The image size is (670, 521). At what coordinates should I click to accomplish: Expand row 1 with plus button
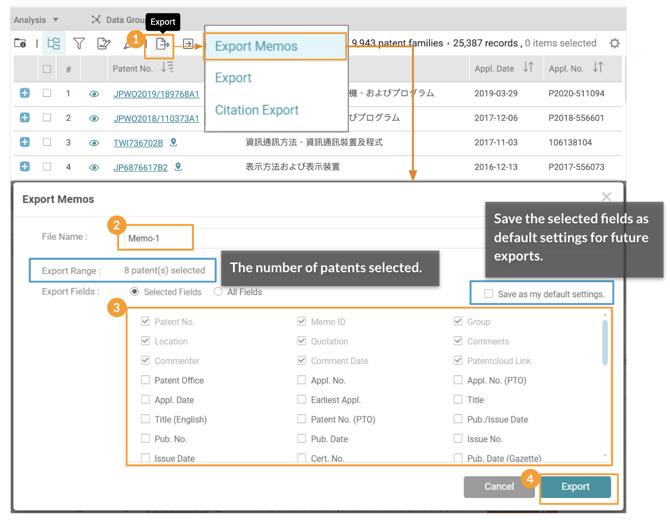[25, 94]
